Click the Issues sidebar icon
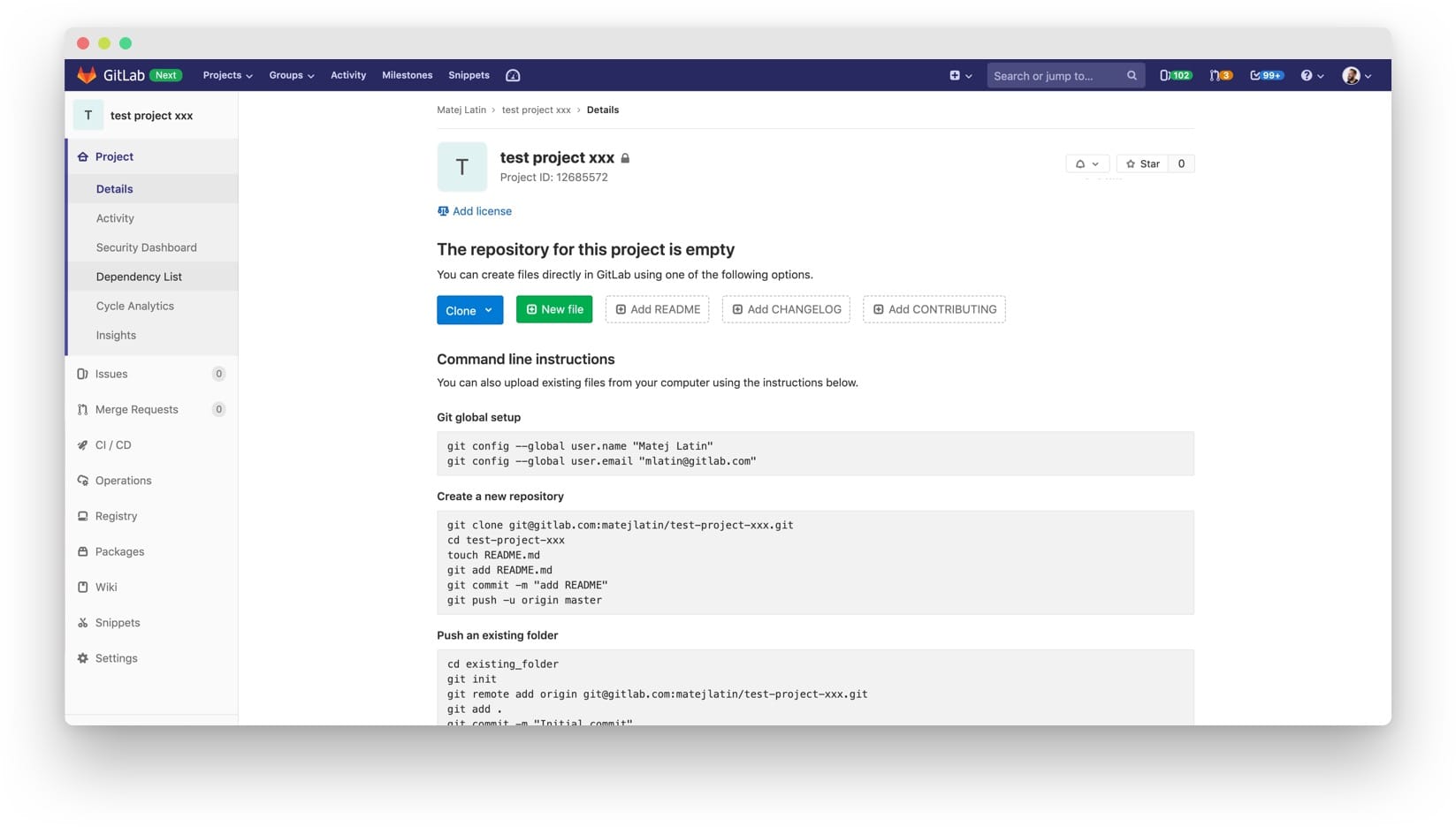 82,374
